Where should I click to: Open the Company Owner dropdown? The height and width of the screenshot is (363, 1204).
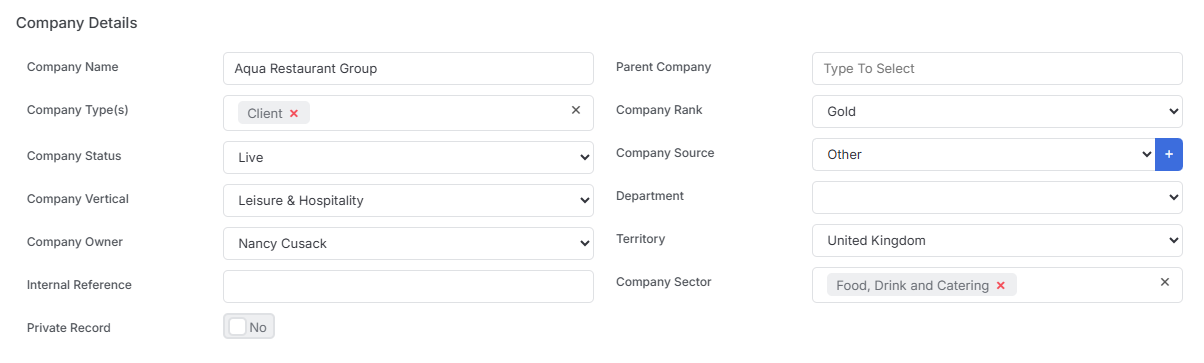pos(408,243)
